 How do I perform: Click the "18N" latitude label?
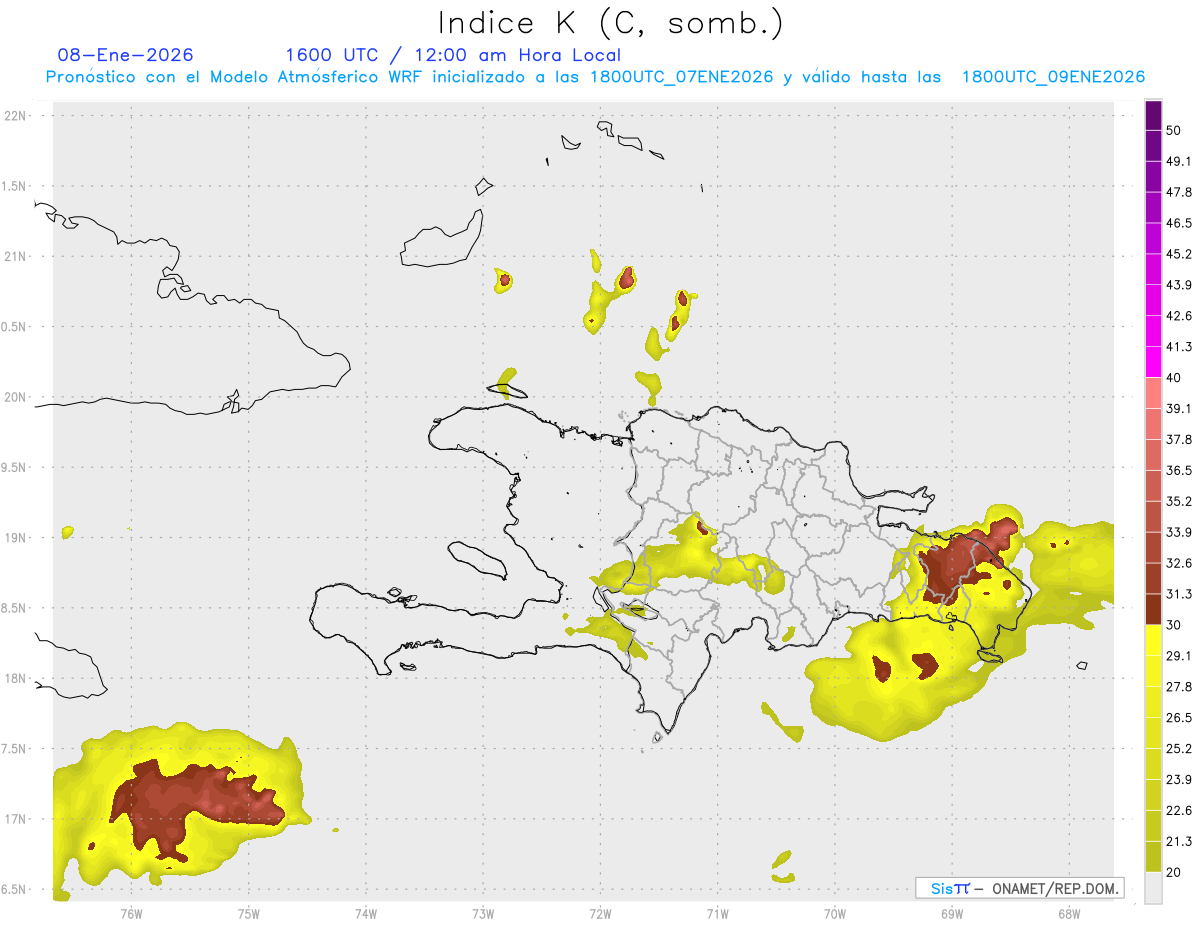point(15,678)
